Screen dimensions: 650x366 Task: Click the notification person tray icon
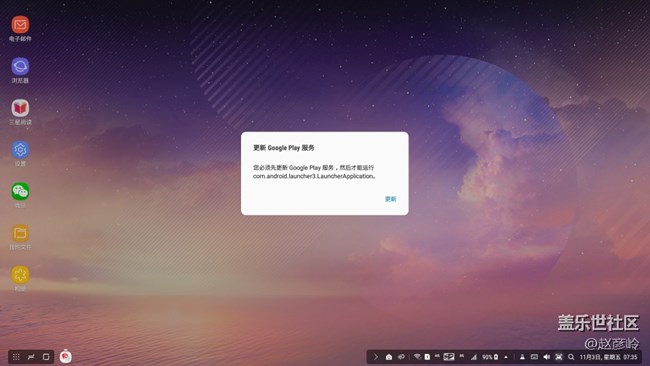(x=522, y=357)
